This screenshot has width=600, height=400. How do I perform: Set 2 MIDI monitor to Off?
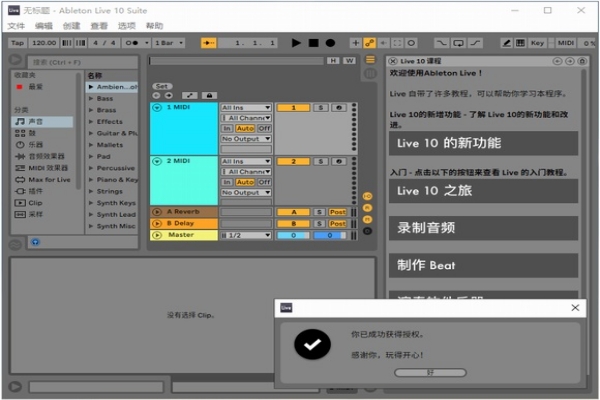point(264,182)
